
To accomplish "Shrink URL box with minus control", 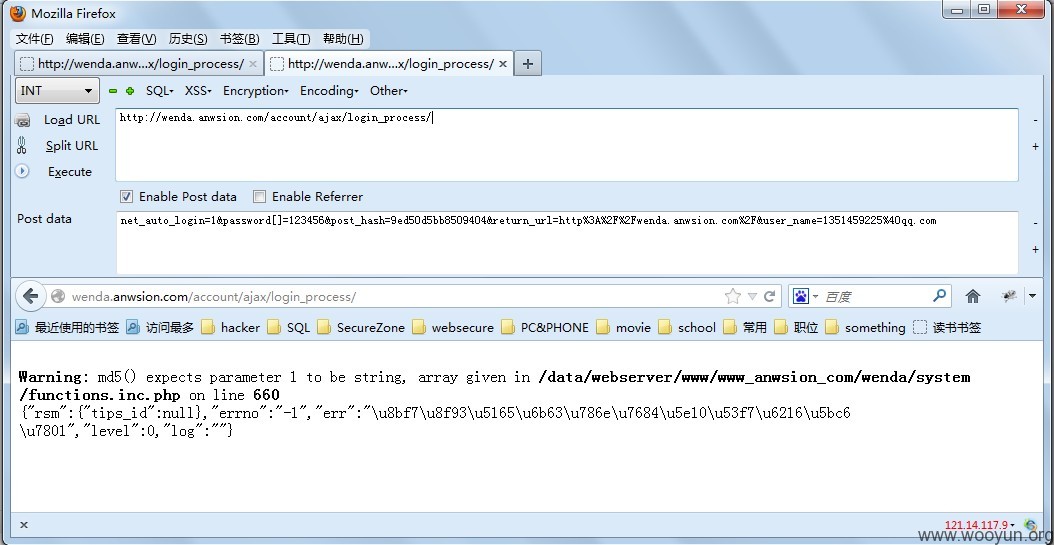I will [1035, 120].
